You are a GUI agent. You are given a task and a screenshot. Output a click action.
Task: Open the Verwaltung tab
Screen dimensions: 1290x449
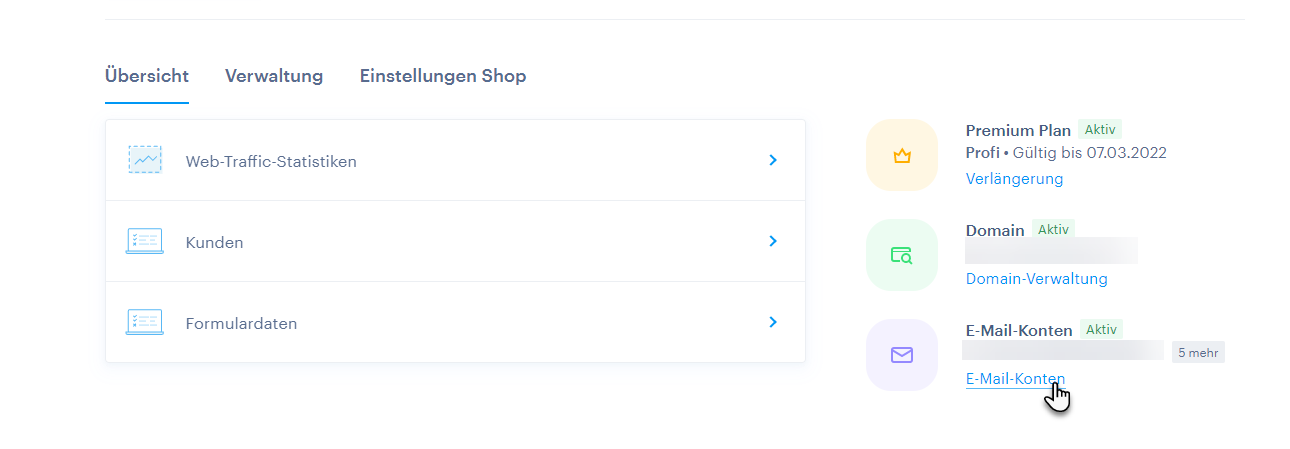pos(274,76)
